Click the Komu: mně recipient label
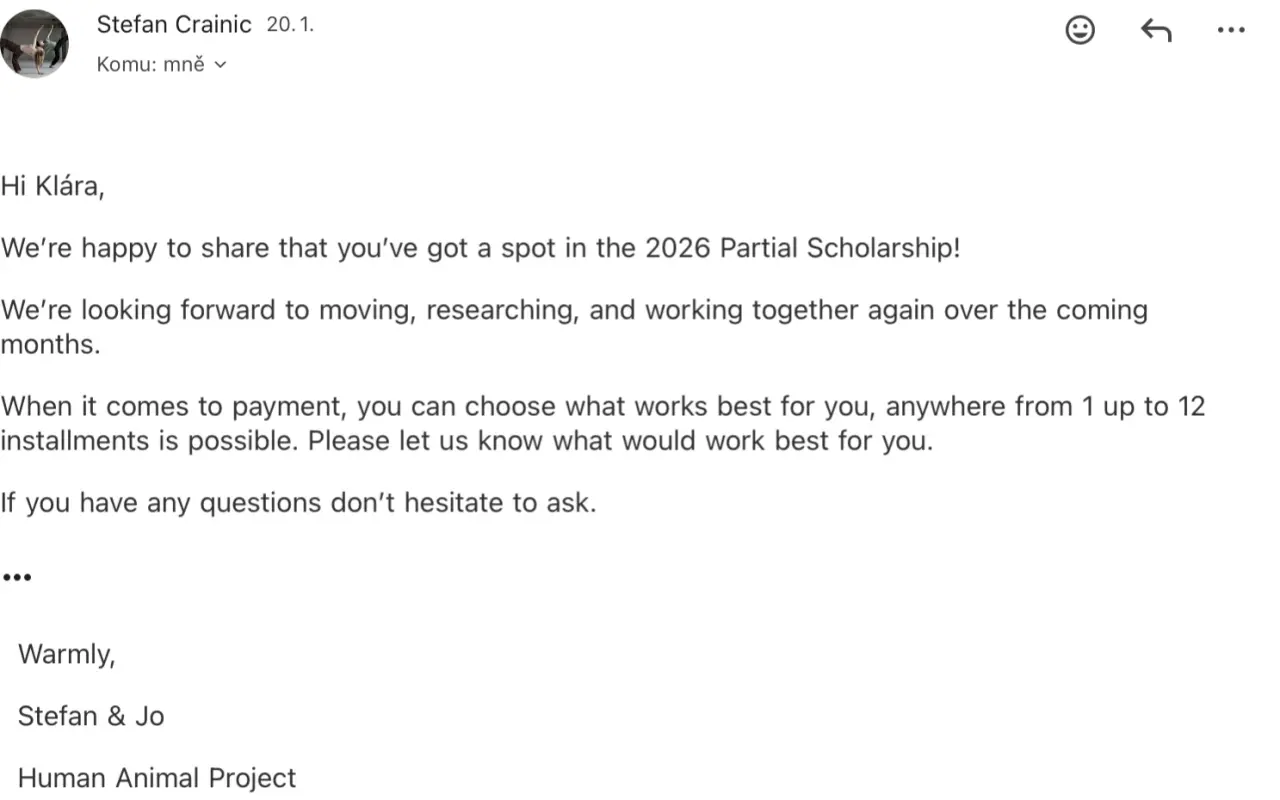Image resolution: width=1280 pixels, height=800 pixels. (x=151, y=64)
